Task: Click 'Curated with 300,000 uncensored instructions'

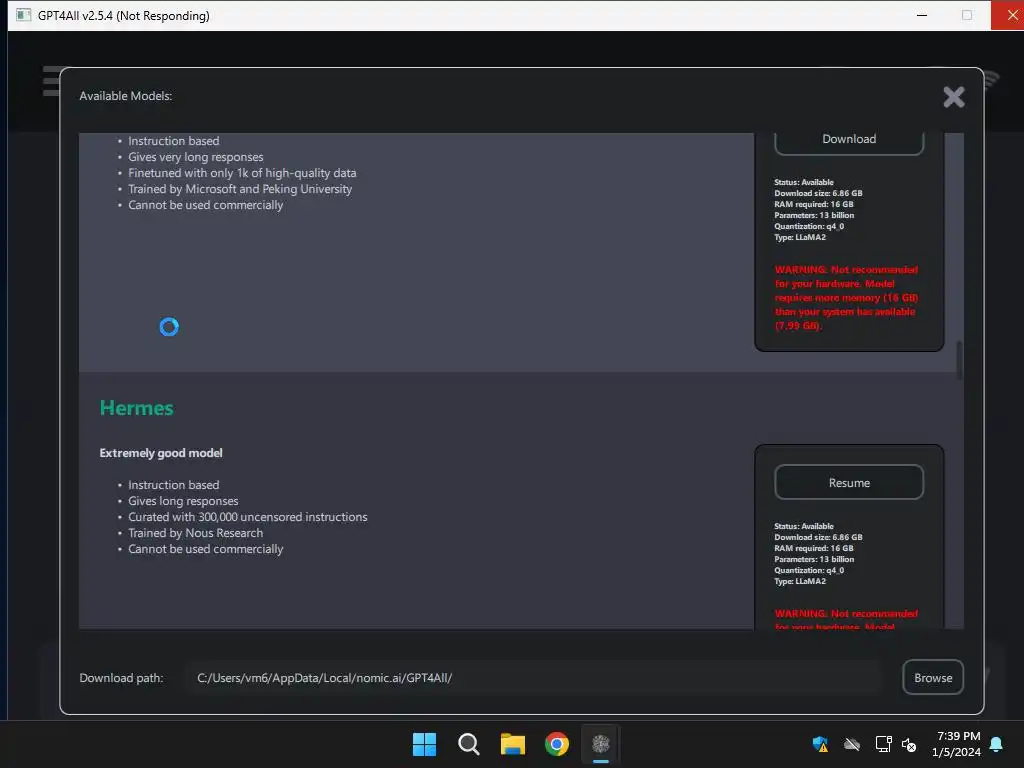Action: coord(248,517)
